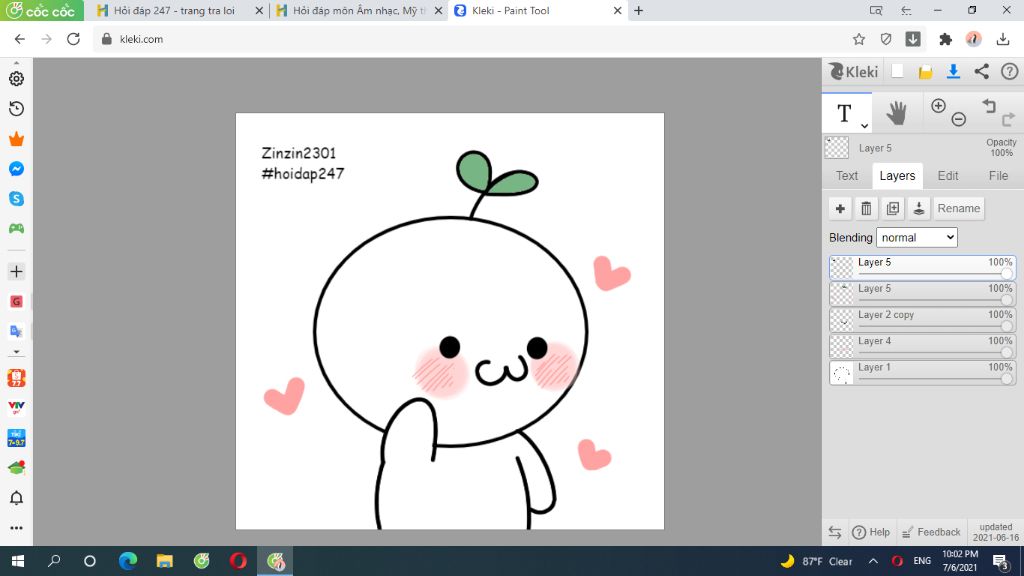1024x576 pixels.
Task: Open Messenger from the sidebar
Action: 16,168
